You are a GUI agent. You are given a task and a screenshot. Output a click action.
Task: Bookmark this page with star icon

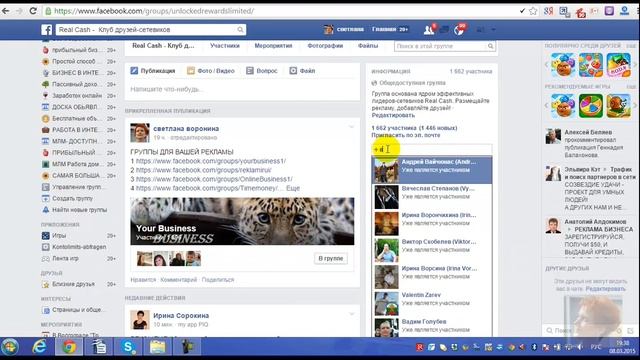[533, 11]
